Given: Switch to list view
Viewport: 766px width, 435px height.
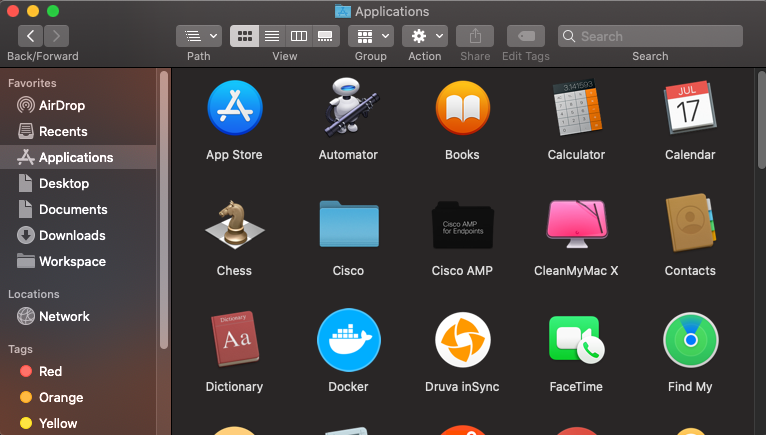Looking at the screenshot, I should coord(272,36).
